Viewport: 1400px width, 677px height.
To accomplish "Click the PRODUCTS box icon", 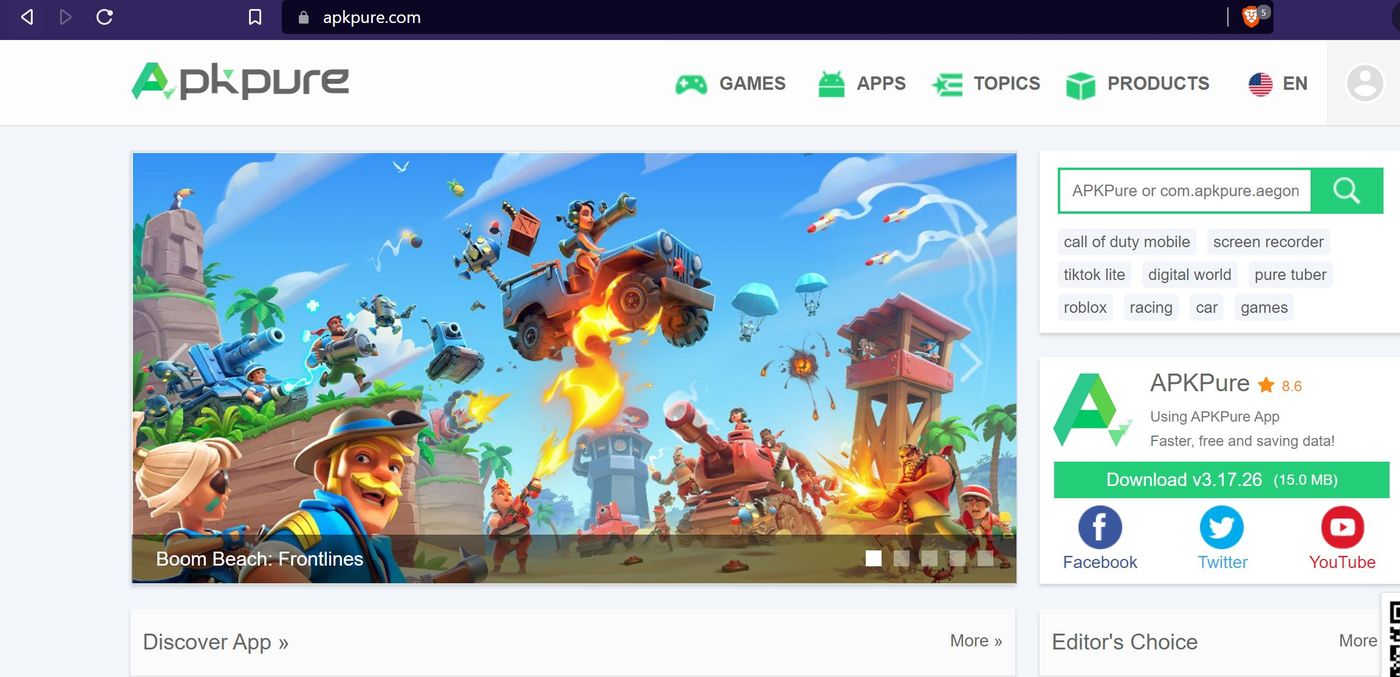I will pyautogui.click(x=1081, y=85).
